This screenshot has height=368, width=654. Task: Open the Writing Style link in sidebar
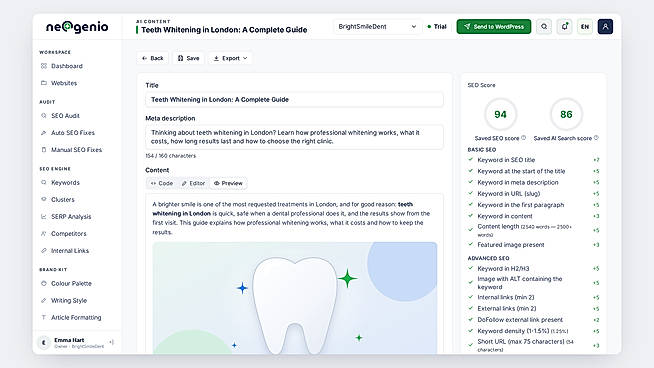(x=69, y=300)
